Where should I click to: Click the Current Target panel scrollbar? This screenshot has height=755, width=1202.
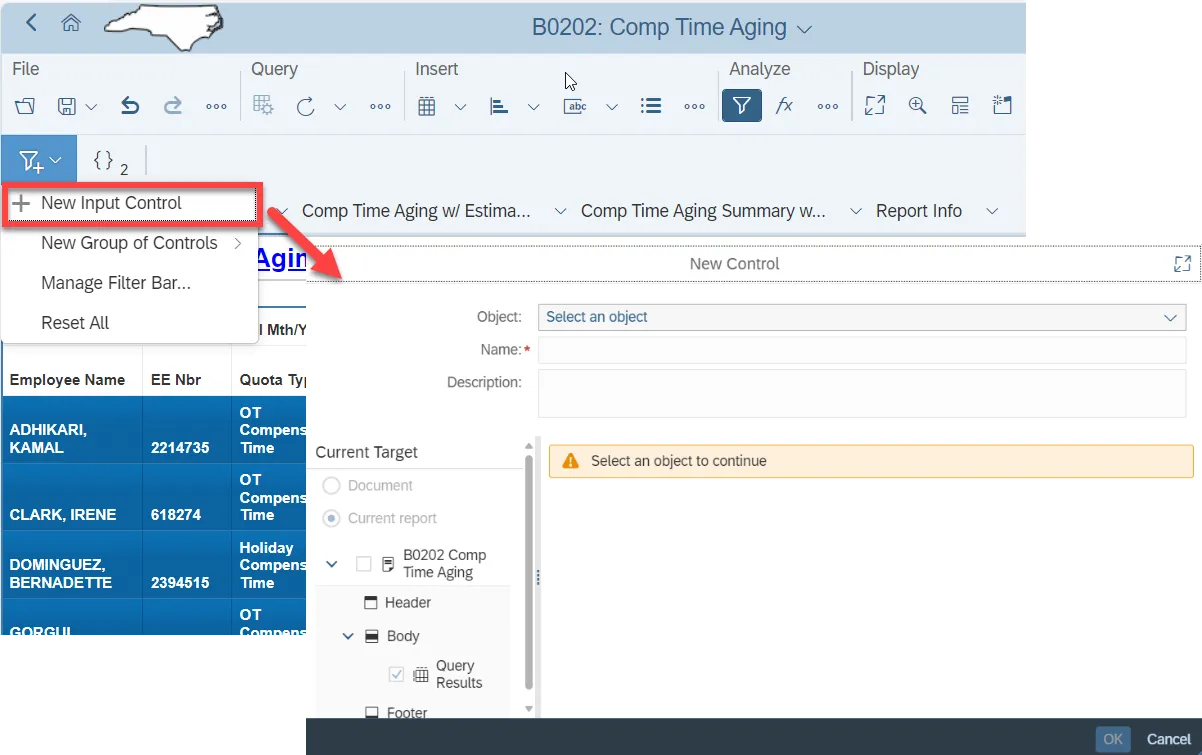pos(529,570)
